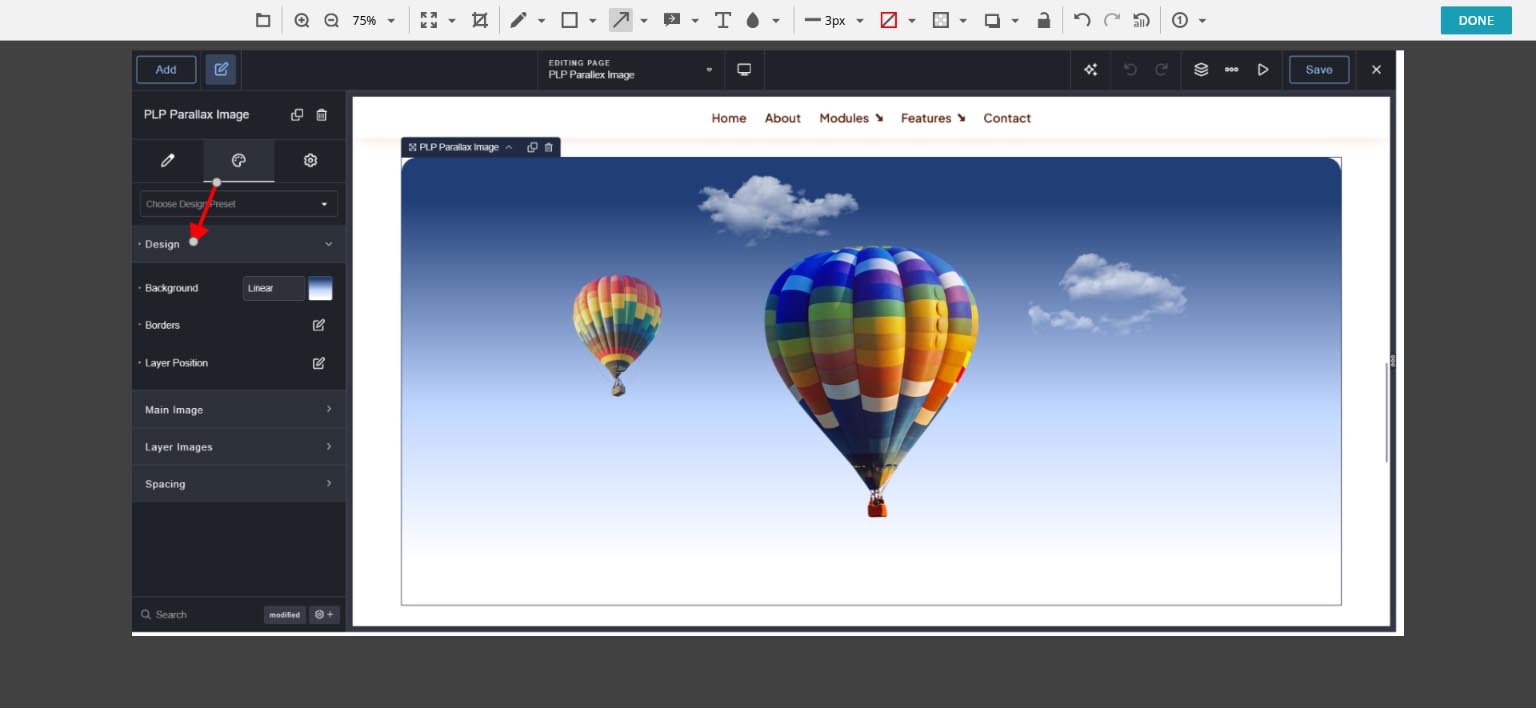Click the DONE button
This screenshot has width=1536, height=708.
1476,20
